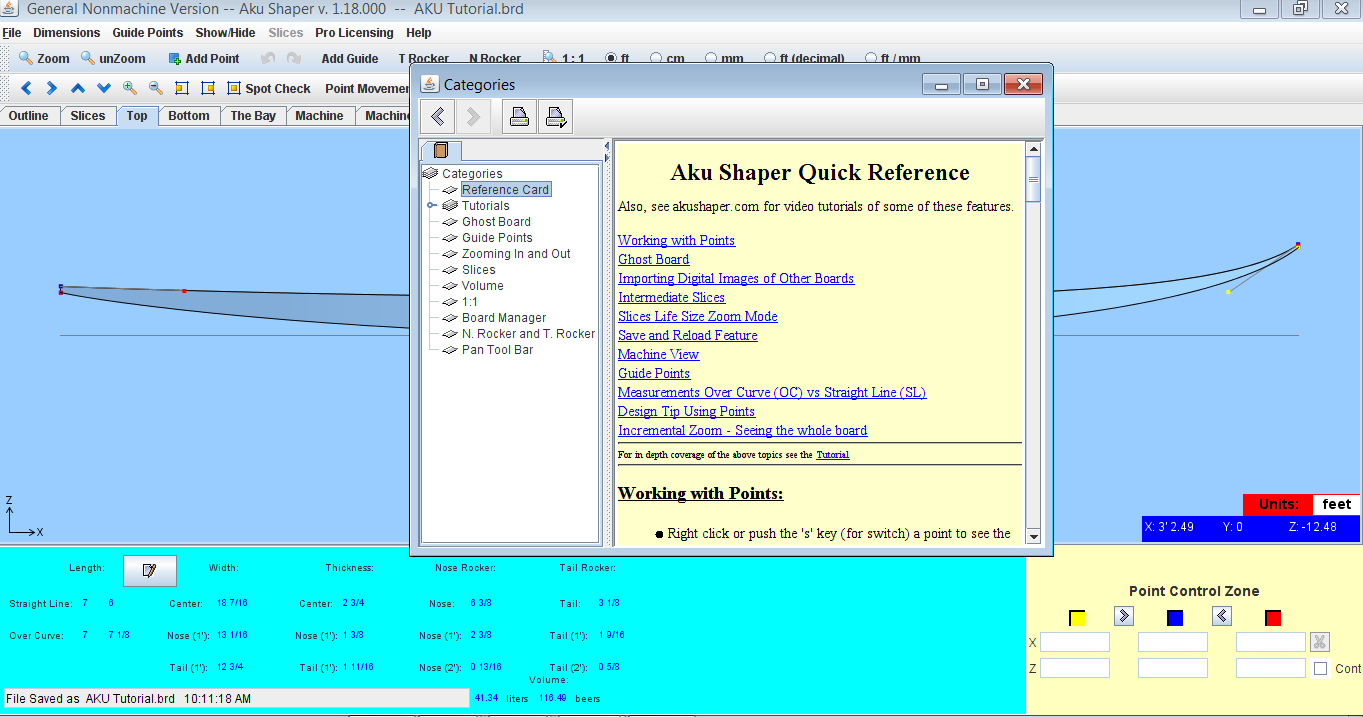Go forward in the Categories help window
1363x717 pixels.
[x=474, y=117]
